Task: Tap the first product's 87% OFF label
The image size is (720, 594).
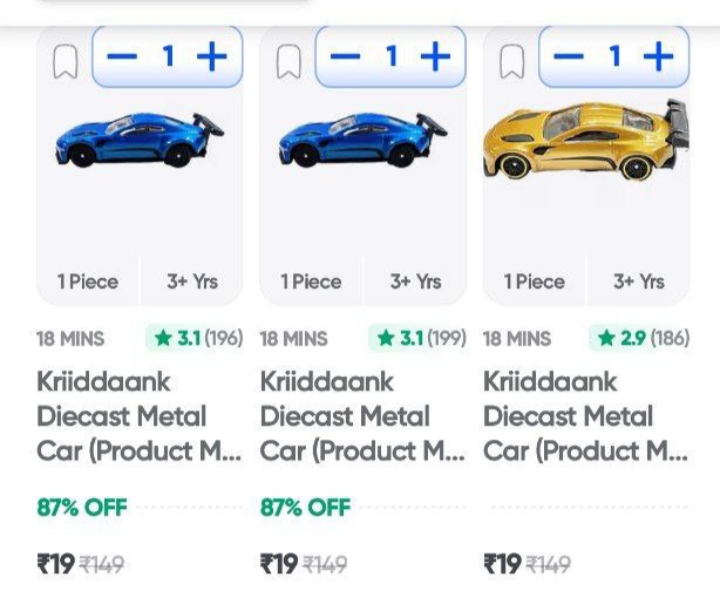Action: (x=82, y=507)
